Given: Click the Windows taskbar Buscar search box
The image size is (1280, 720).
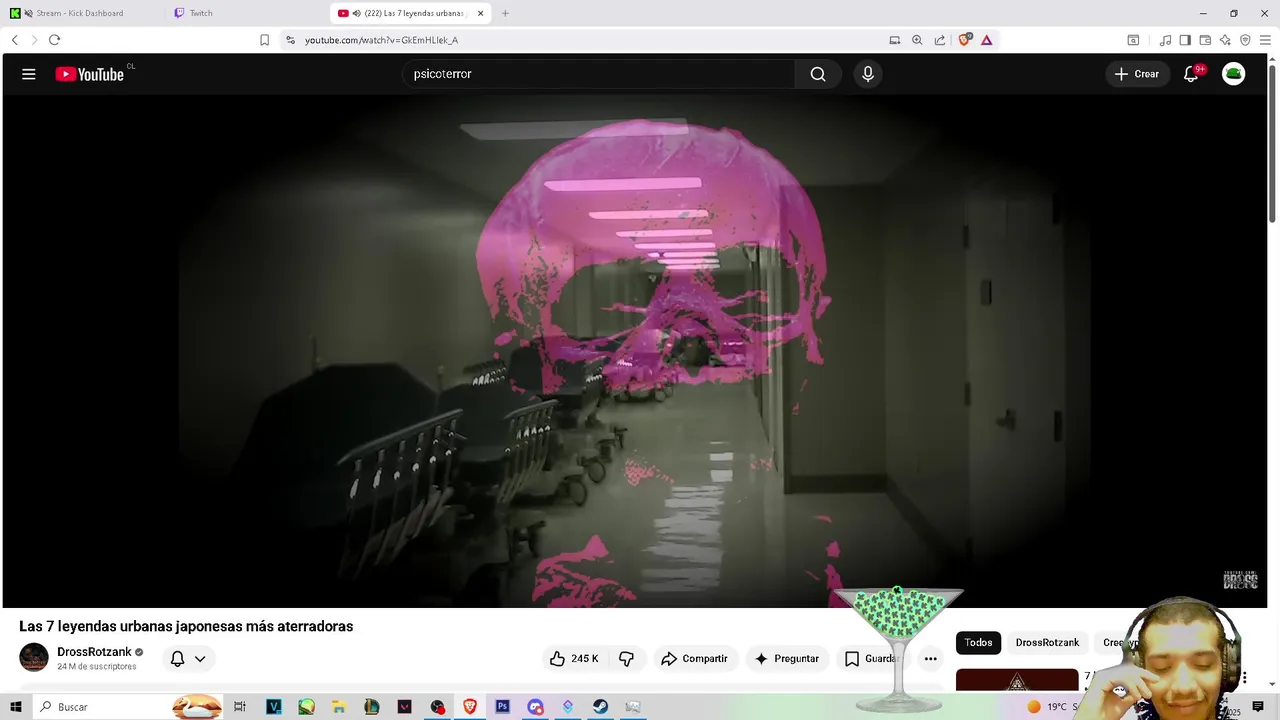Looking at the screenshot, I should pyautogui.click(x=127, y=707).
